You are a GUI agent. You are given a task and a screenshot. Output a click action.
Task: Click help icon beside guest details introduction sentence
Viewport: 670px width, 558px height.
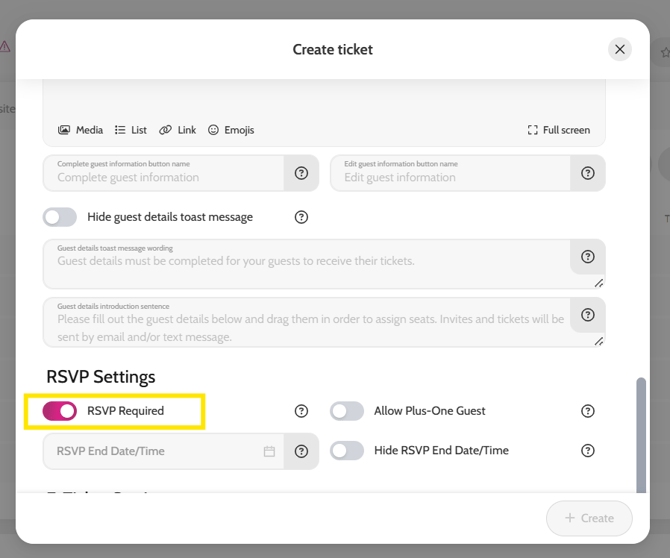(x=588, y=315)
